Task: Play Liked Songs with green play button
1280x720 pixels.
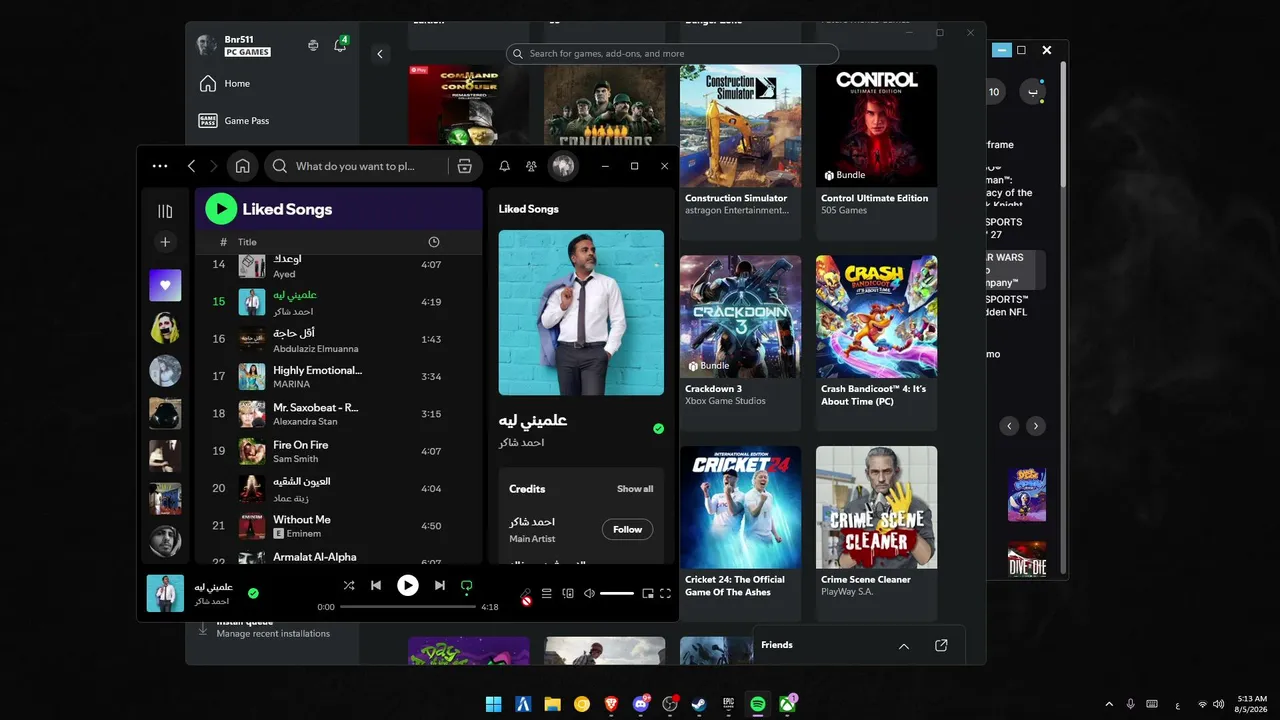Action: (x=221, y=209)
